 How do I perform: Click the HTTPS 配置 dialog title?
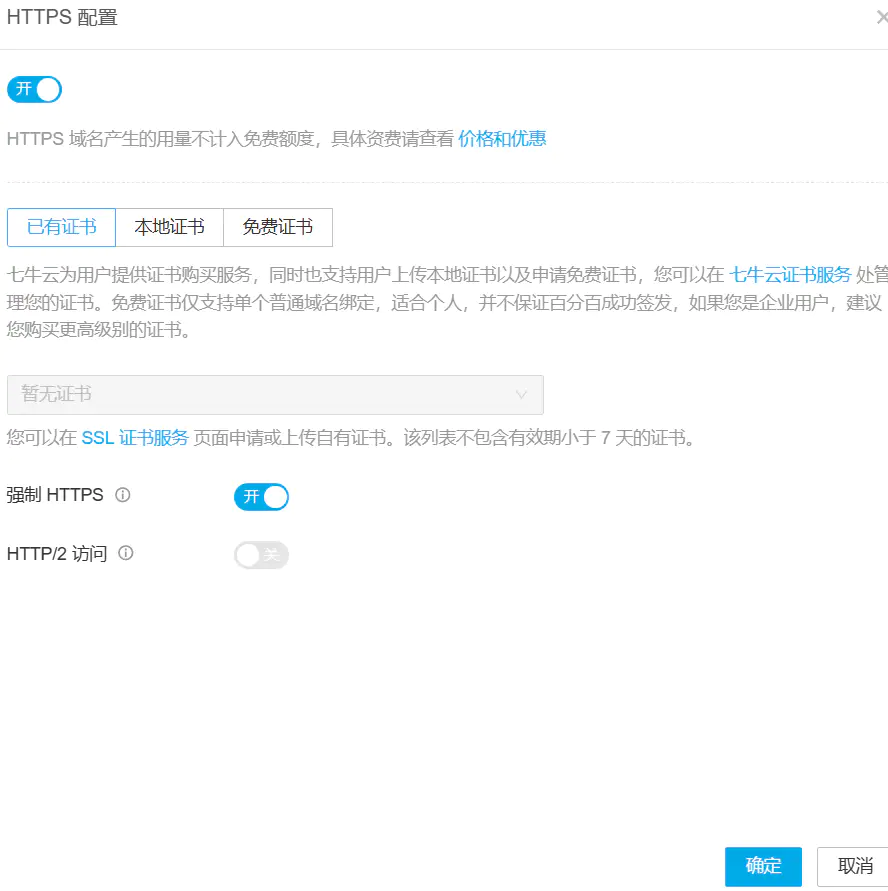tap(62, 17)
